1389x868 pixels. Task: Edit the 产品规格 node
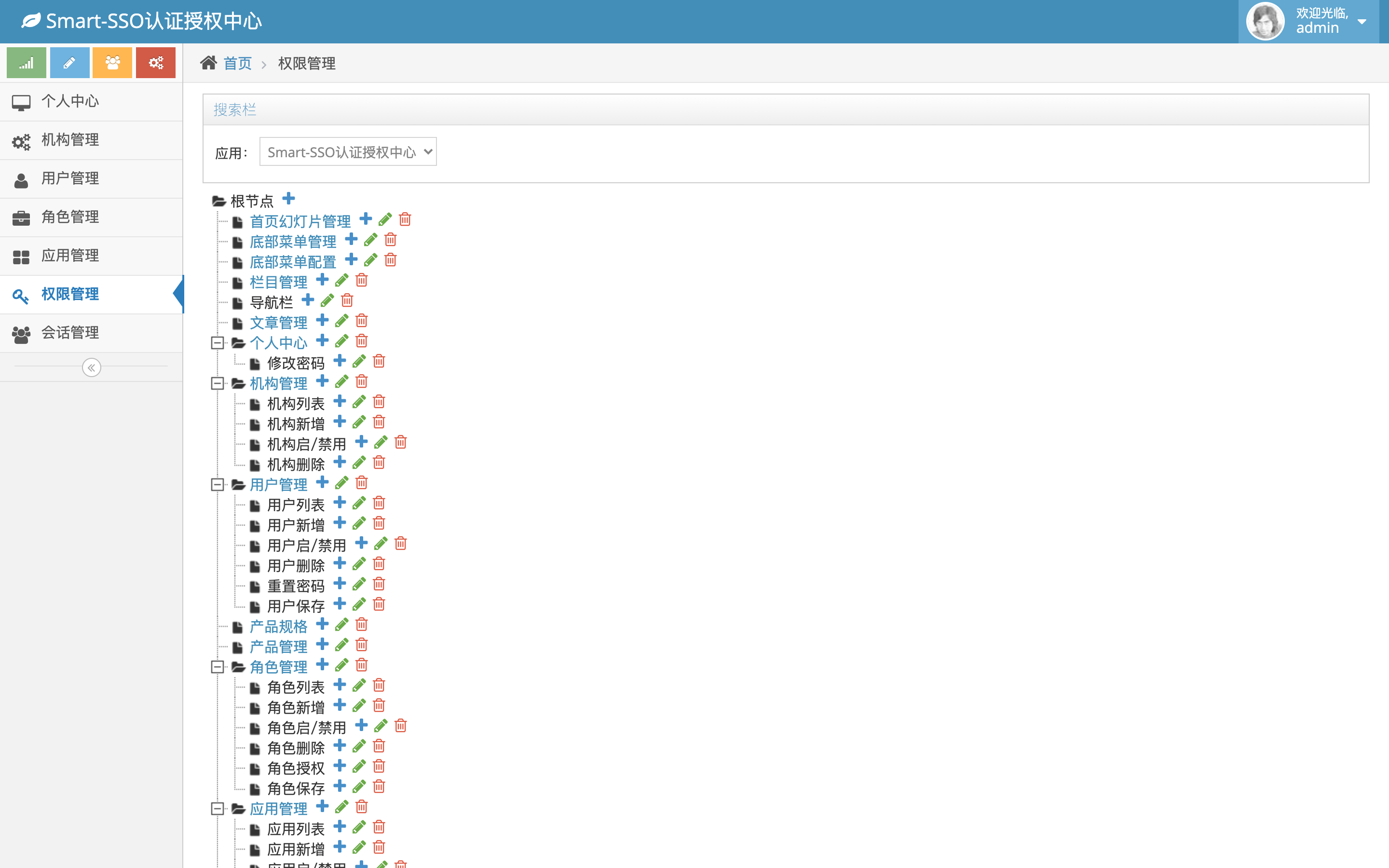341,624
